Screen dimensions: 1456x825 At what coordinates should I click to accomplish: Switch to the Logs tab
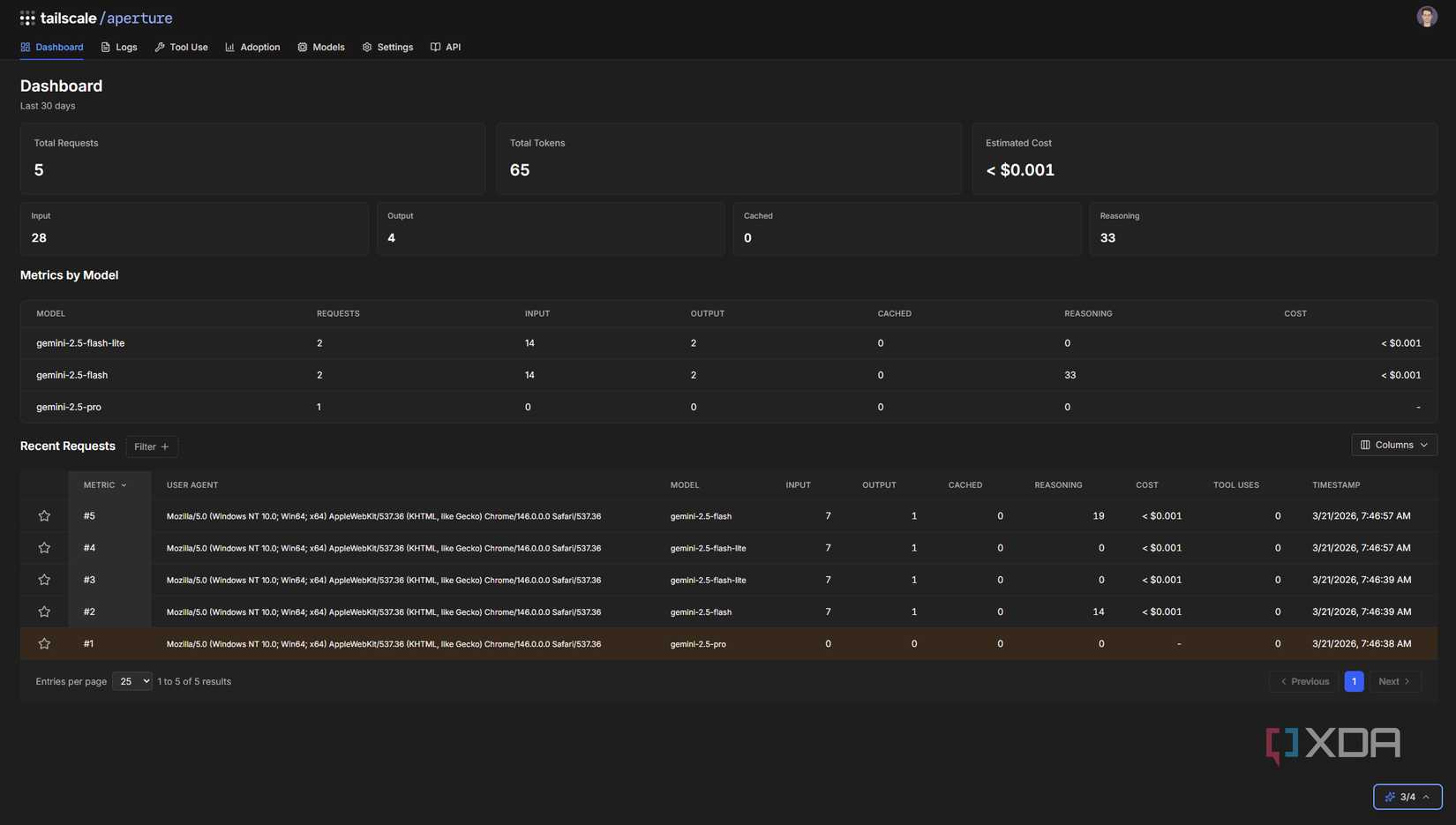point(119,48)
